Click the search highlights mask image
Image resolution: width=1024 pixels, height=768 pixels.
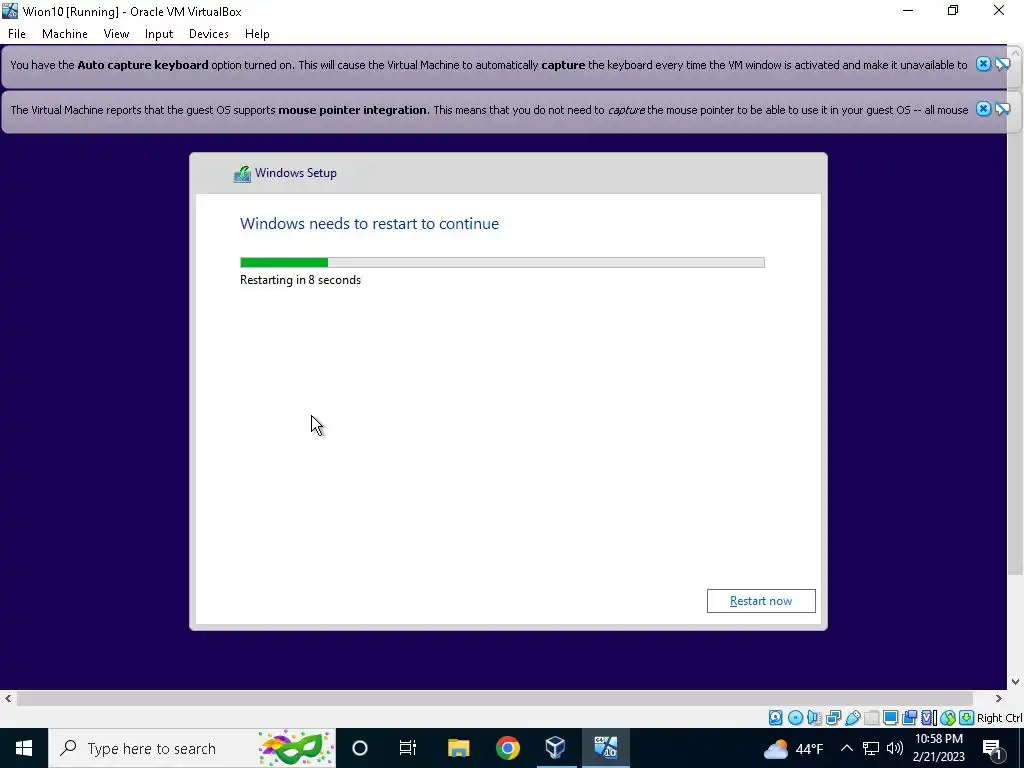coord(295,748)
